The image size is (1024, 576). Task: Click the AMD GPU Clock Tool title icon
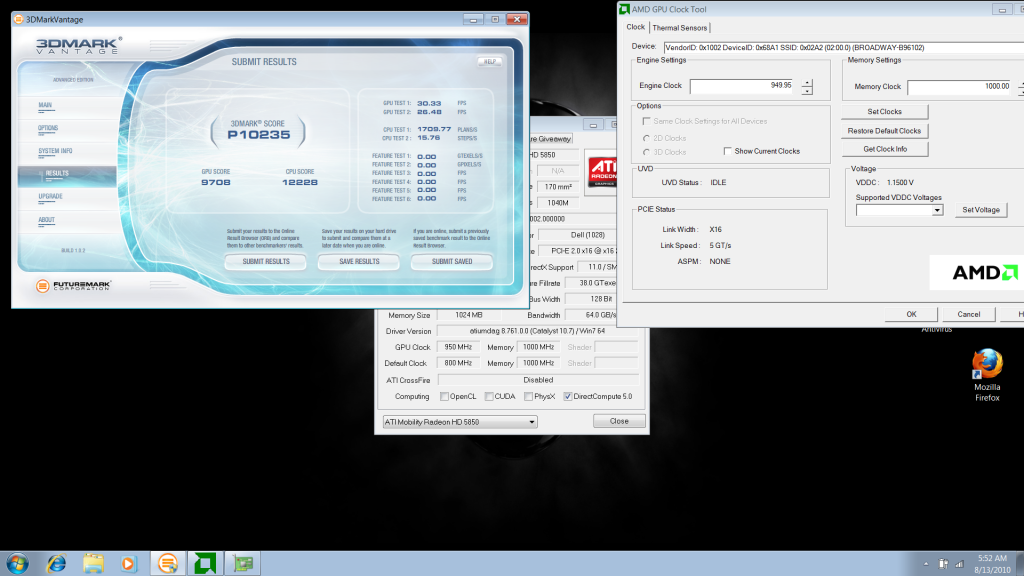point(624,9)
